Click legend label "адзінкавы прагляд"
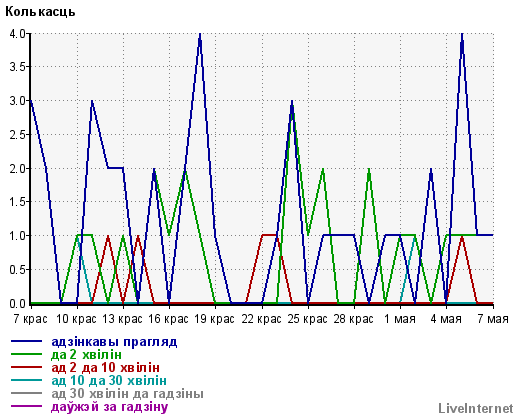520x418 pixels. (x=114, y=342)
